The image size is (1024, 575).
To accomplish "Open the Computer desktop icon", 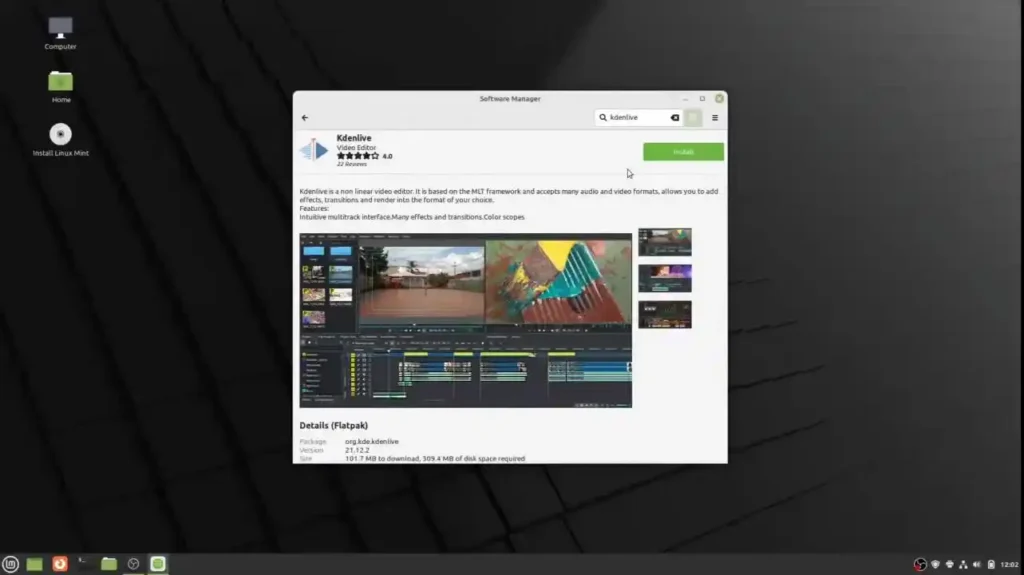I will coord(60,33).
